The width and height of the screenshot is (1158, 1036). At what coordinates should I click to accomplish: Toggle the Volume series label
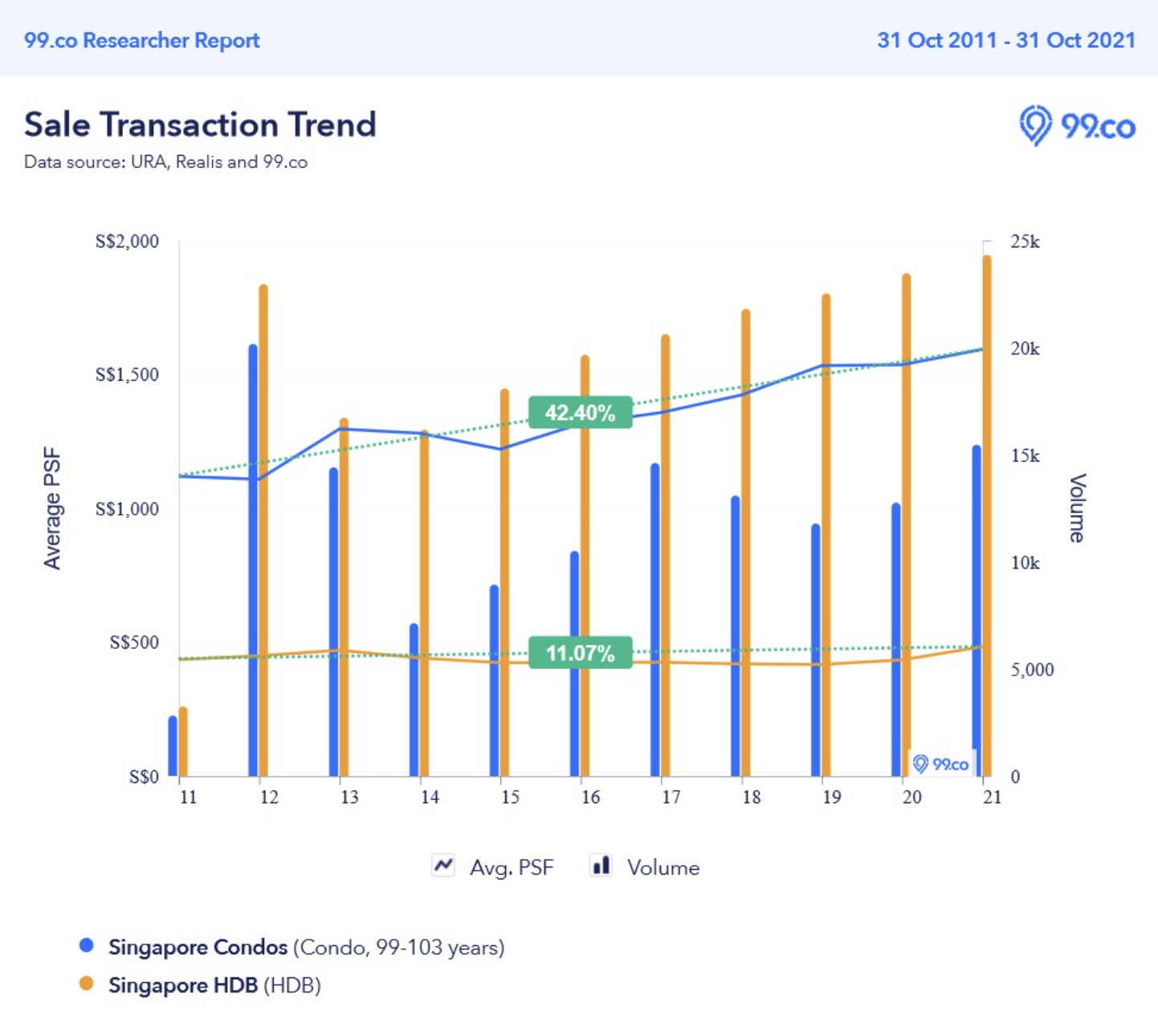point(663,867)
